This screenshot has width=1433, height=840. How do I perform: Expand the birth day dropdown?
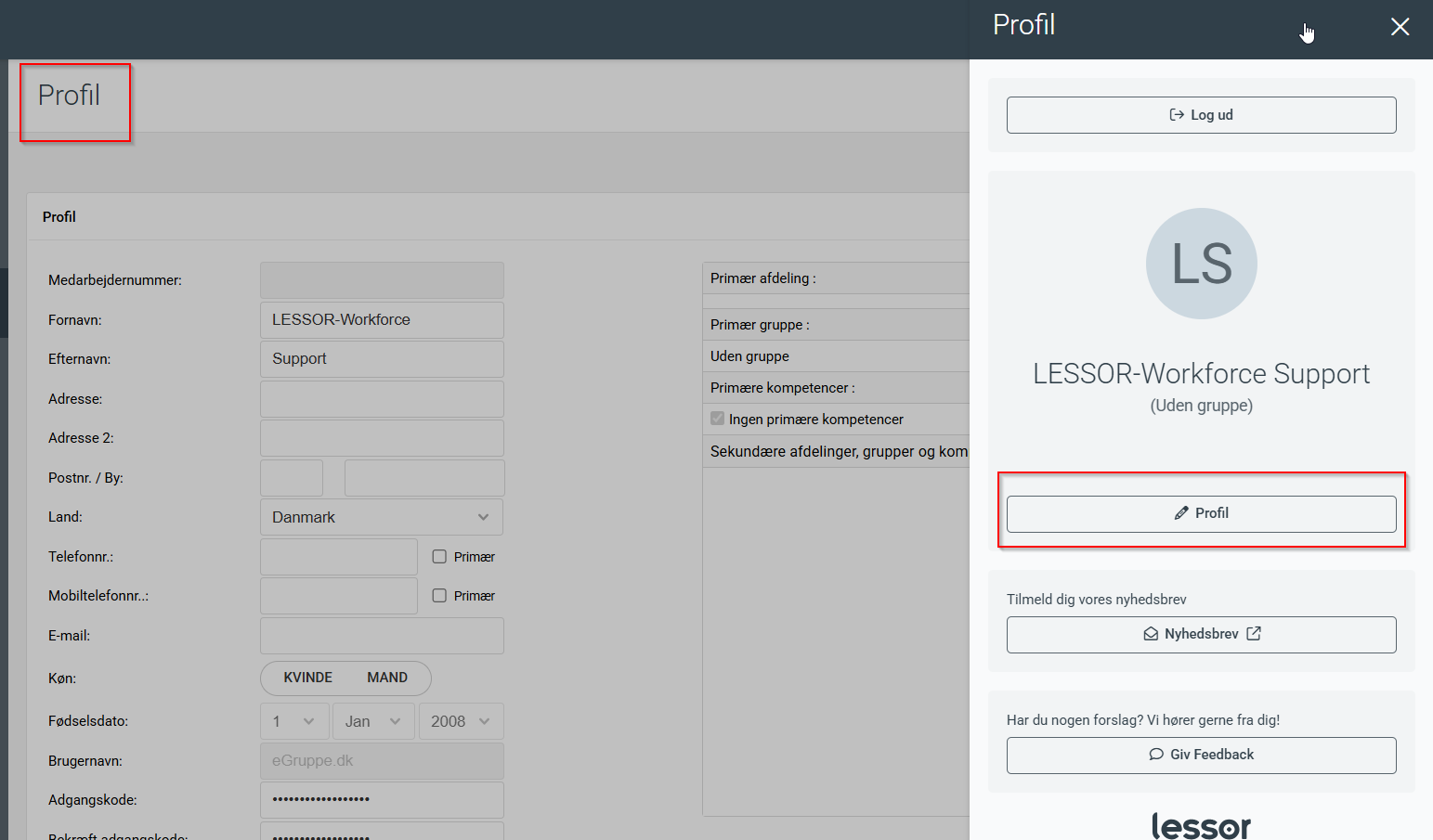coord(294,721)
